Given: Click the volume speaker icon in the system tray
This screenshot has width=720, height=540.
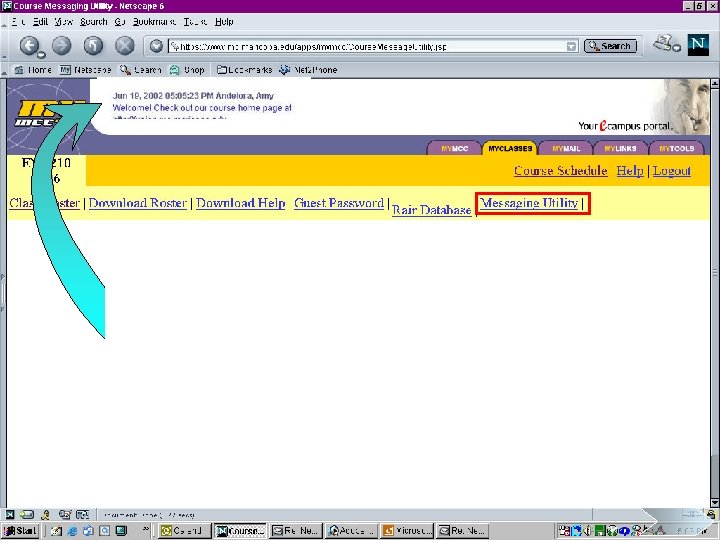Looking at the screenshot, I should (x=587, y=531).
